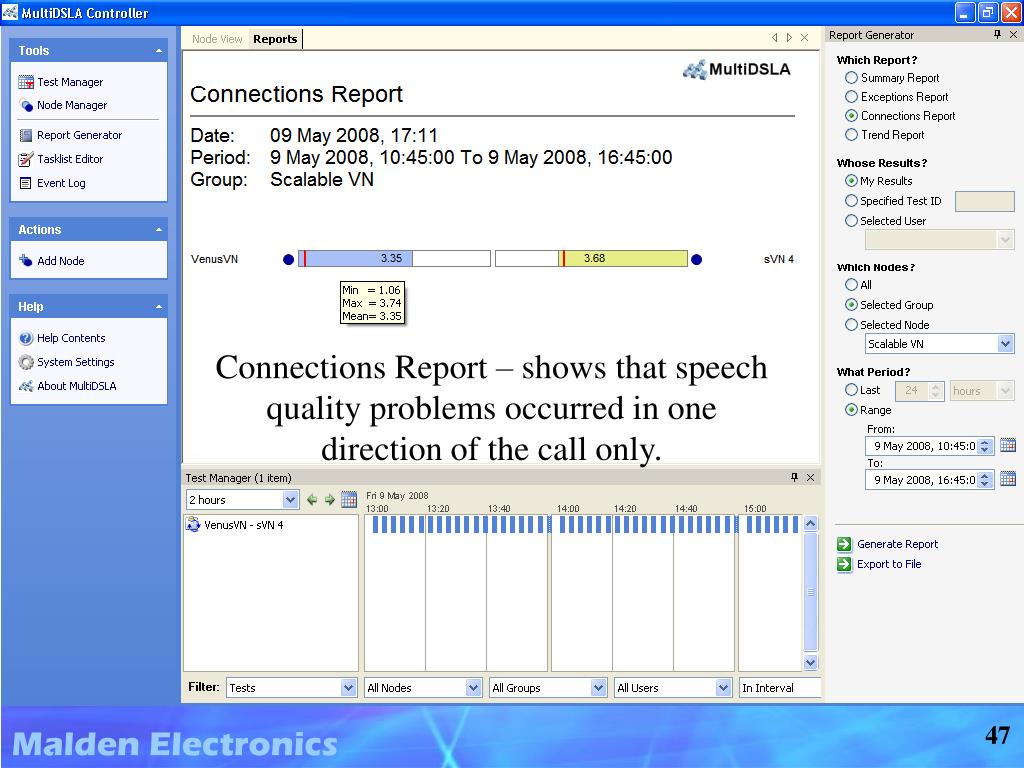
Task: Select Exceptions Report option
Action: (851, 97)
